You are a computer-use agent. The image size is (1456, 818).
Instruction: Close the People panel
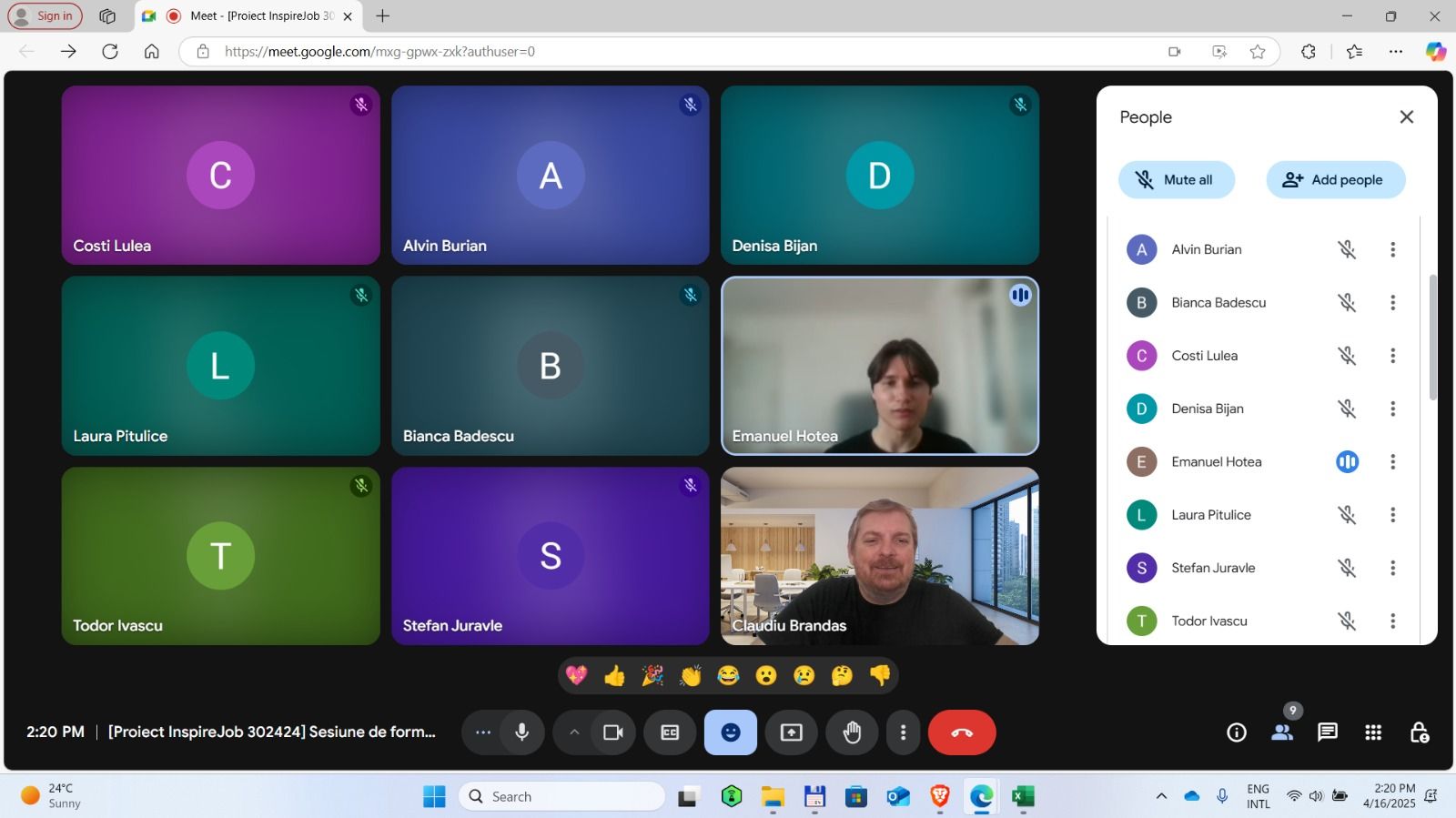point(1407,116)
